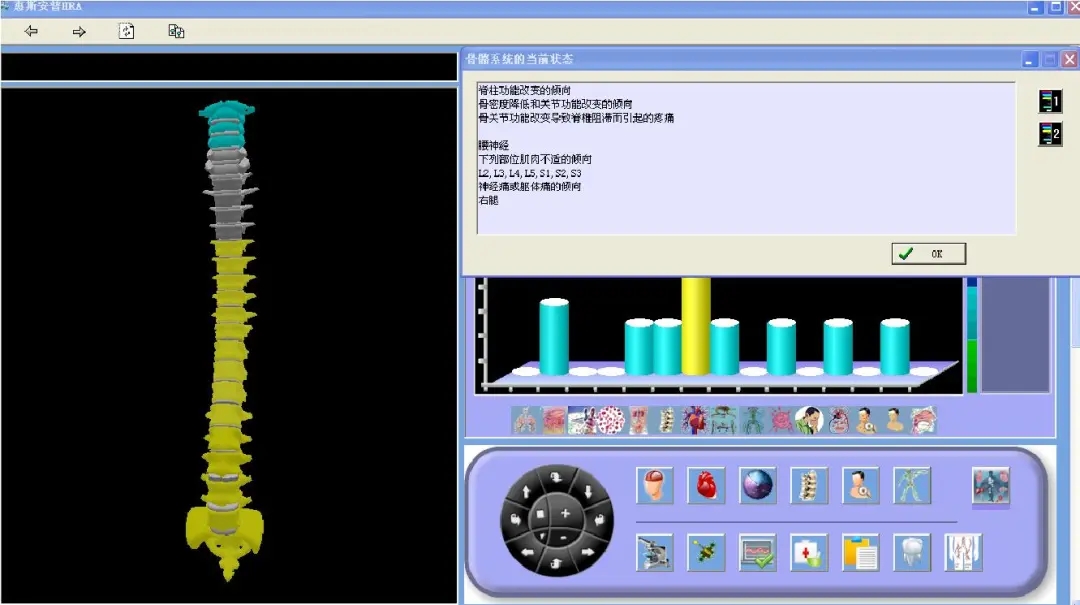Screen dimensions: 1080x605
Task: Click the list icon labeled 1
Action: coord(1049,101)
